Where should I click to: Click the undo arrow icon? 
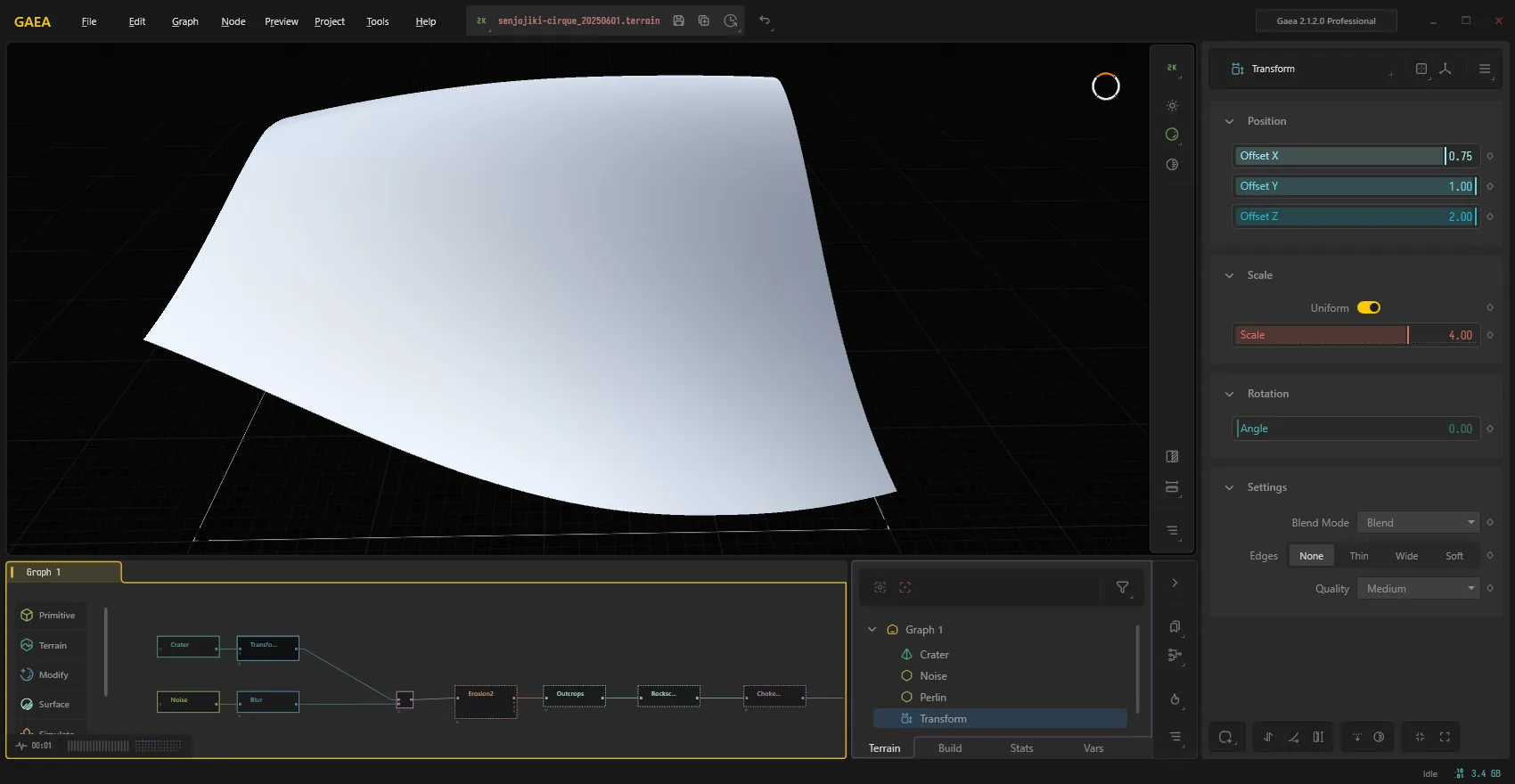pyautogui.click(x=765, y=20)
